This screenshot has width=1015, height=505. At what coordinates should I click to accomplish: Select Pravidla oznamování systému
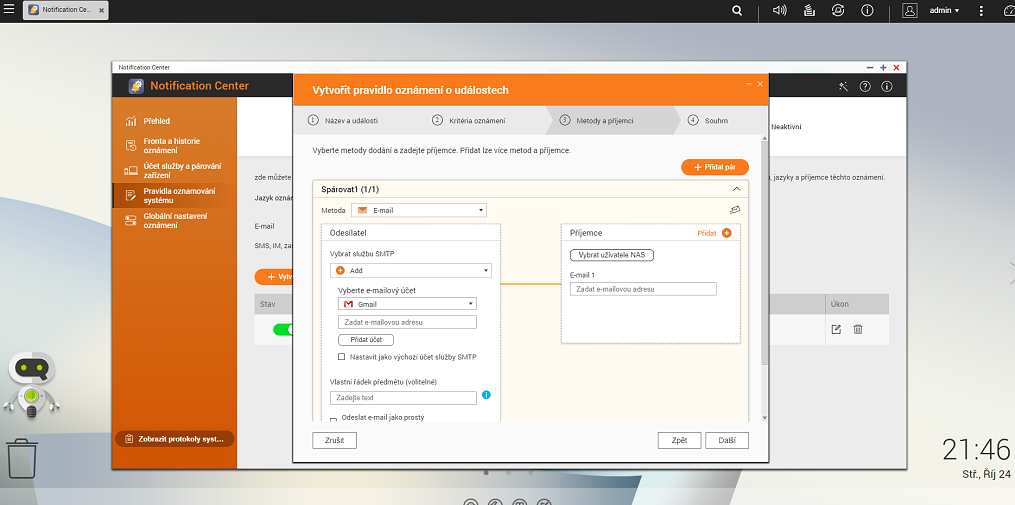click(x=175, y=196)
